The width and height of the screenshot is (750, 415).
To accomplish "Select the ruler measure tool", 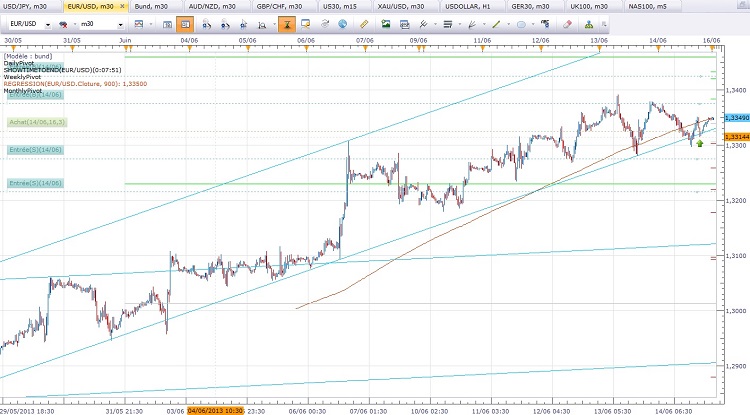I will coord(364,24).
